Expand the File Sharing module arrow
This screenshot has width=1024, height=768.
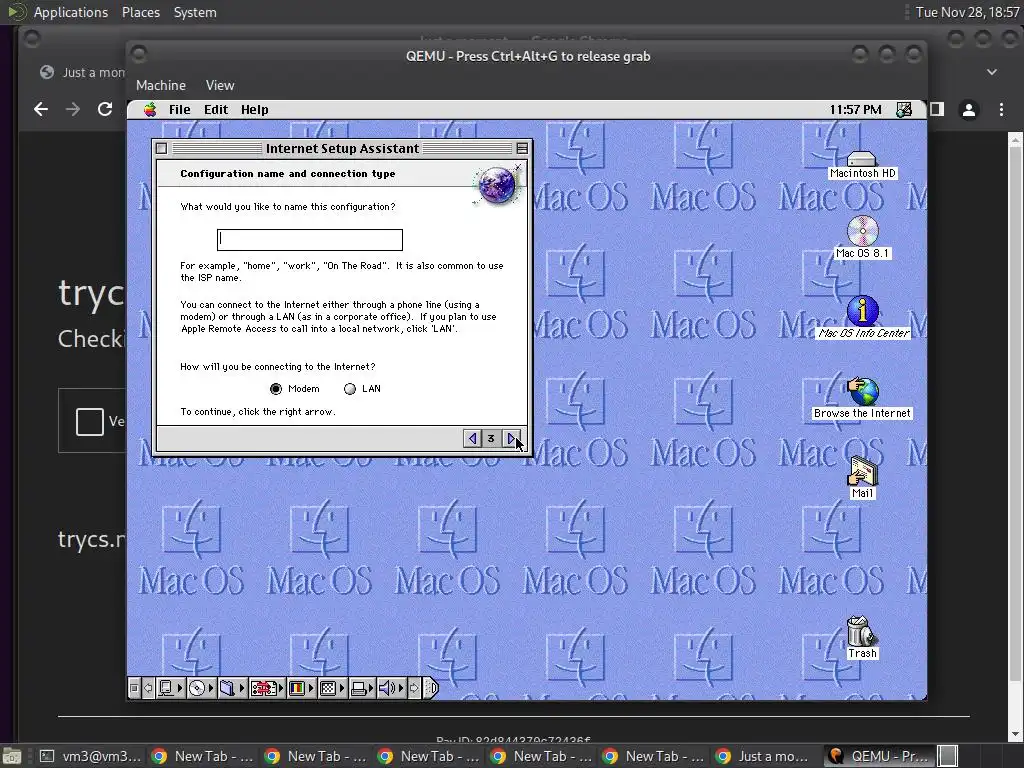click(x=242, y=688)
